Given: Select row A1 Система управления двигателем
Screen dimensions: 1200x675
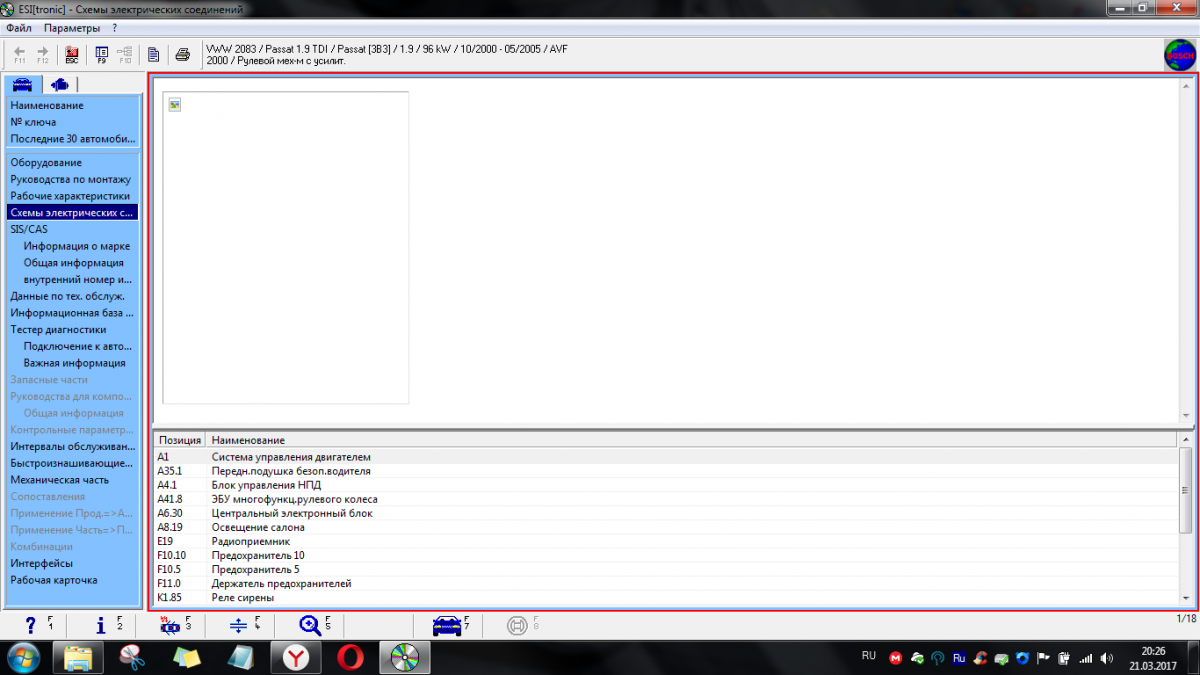Looking at the screenshot, I should click(666, 457).
